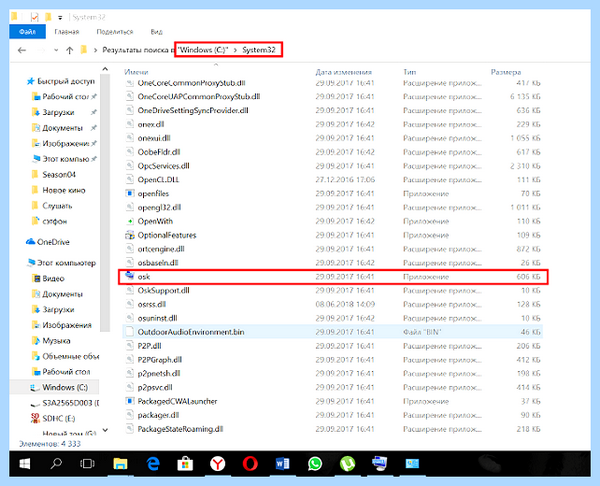Click the "Windows (C:)" breadcrumb segment
The height and width of the screenshot is (486, 600).
pos(204,50)
